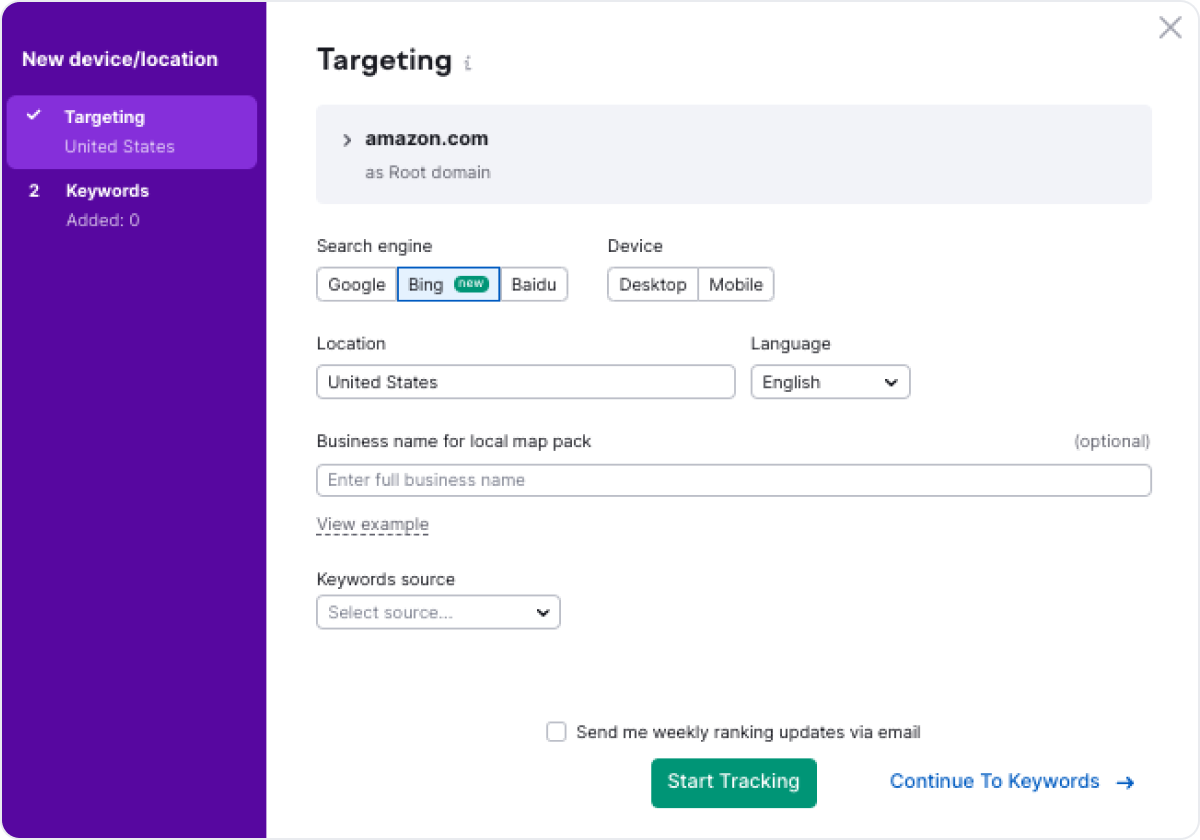
Task: Click the business name input field
Action: (x=733, y=480)
